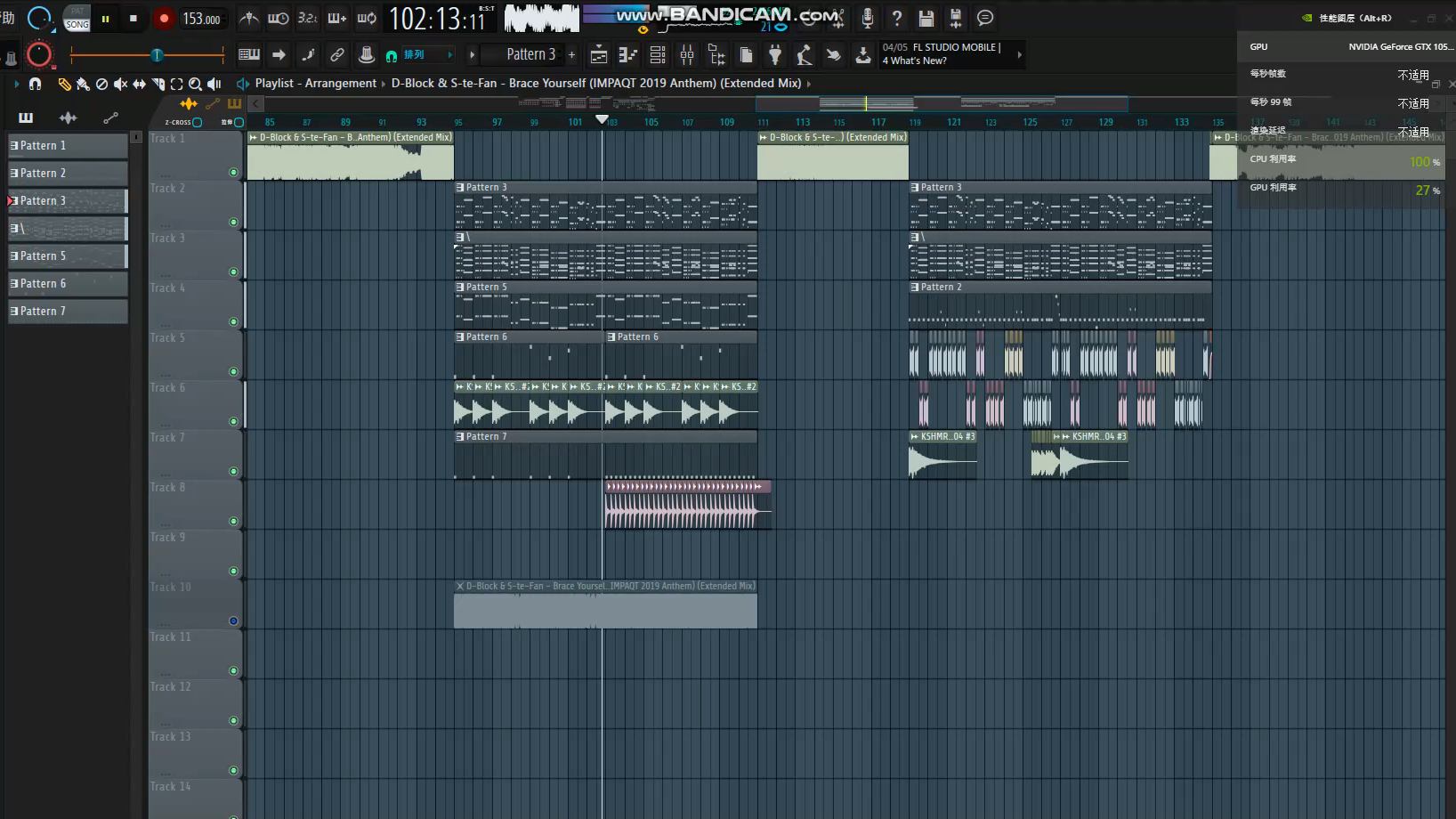1456x819 pixels.
Task: Toggle loop recording icon
Action: (x=367, y=18)
